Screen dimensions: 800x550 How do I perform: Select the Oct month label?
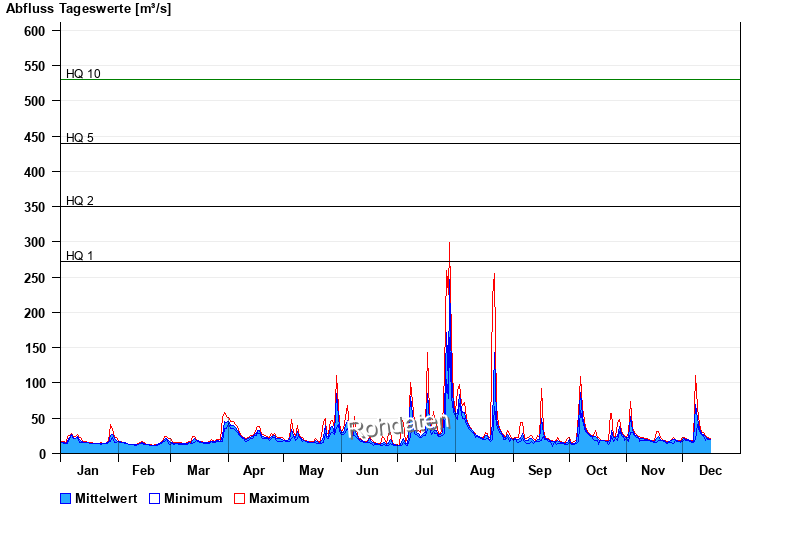pyautogui.click(x=596, y=471)
